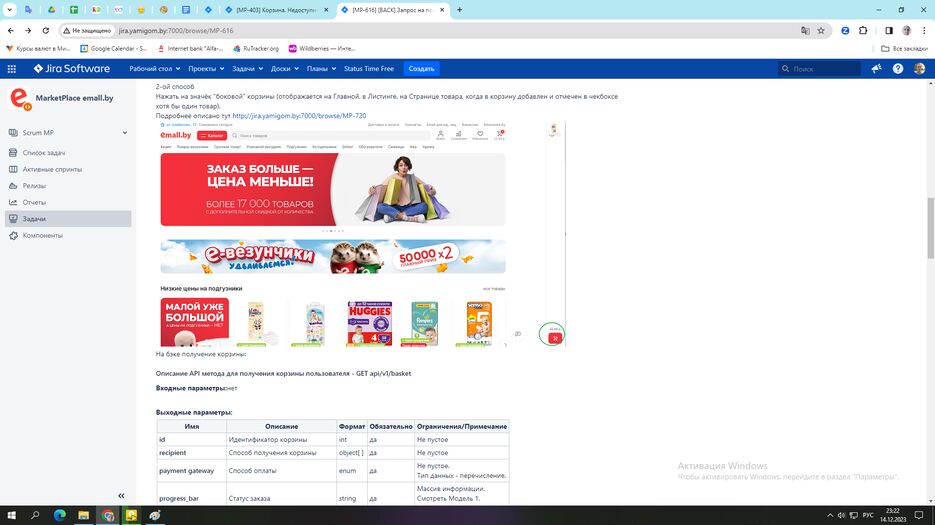
Task: Click the translate page icon in address bar
Action: (x=805, y=30)
